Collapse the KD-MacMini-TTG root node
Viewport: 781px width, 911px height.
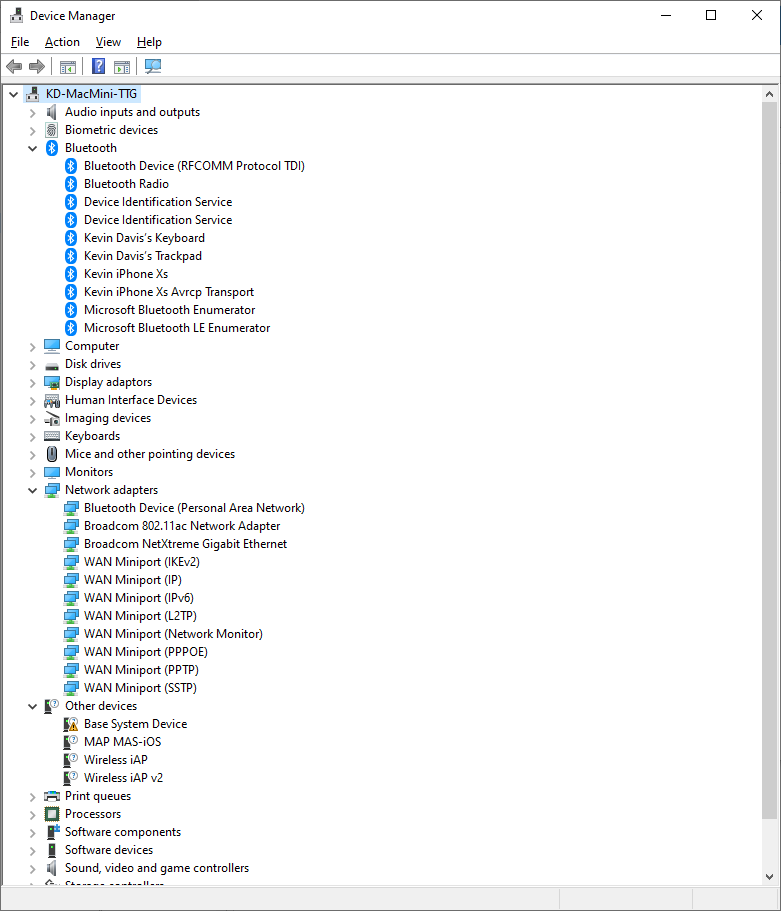13,94
